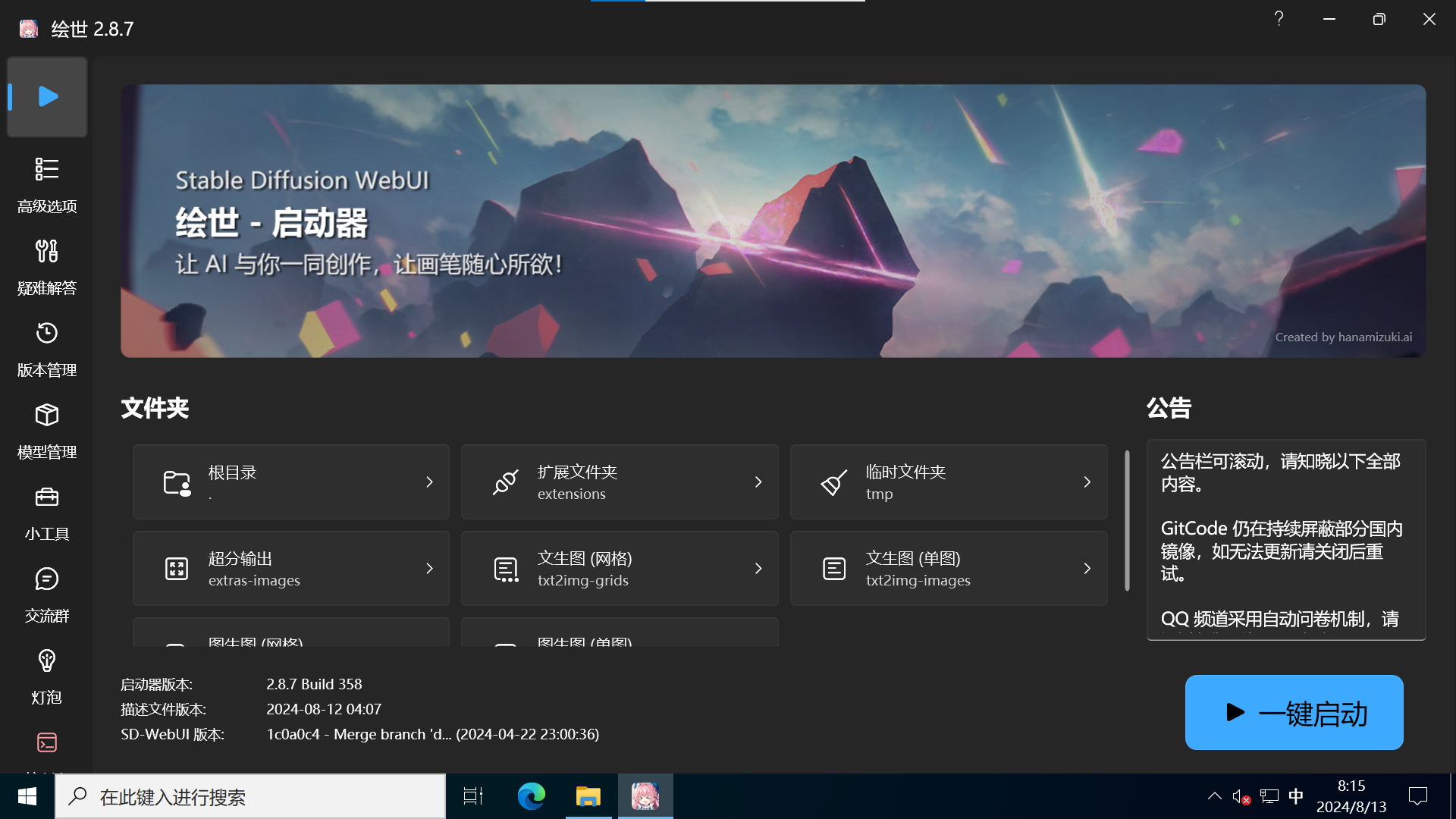Expand 扩展文件夹 extensions chevron
The image size is (1456, 819).
click(x=758, y=482)
